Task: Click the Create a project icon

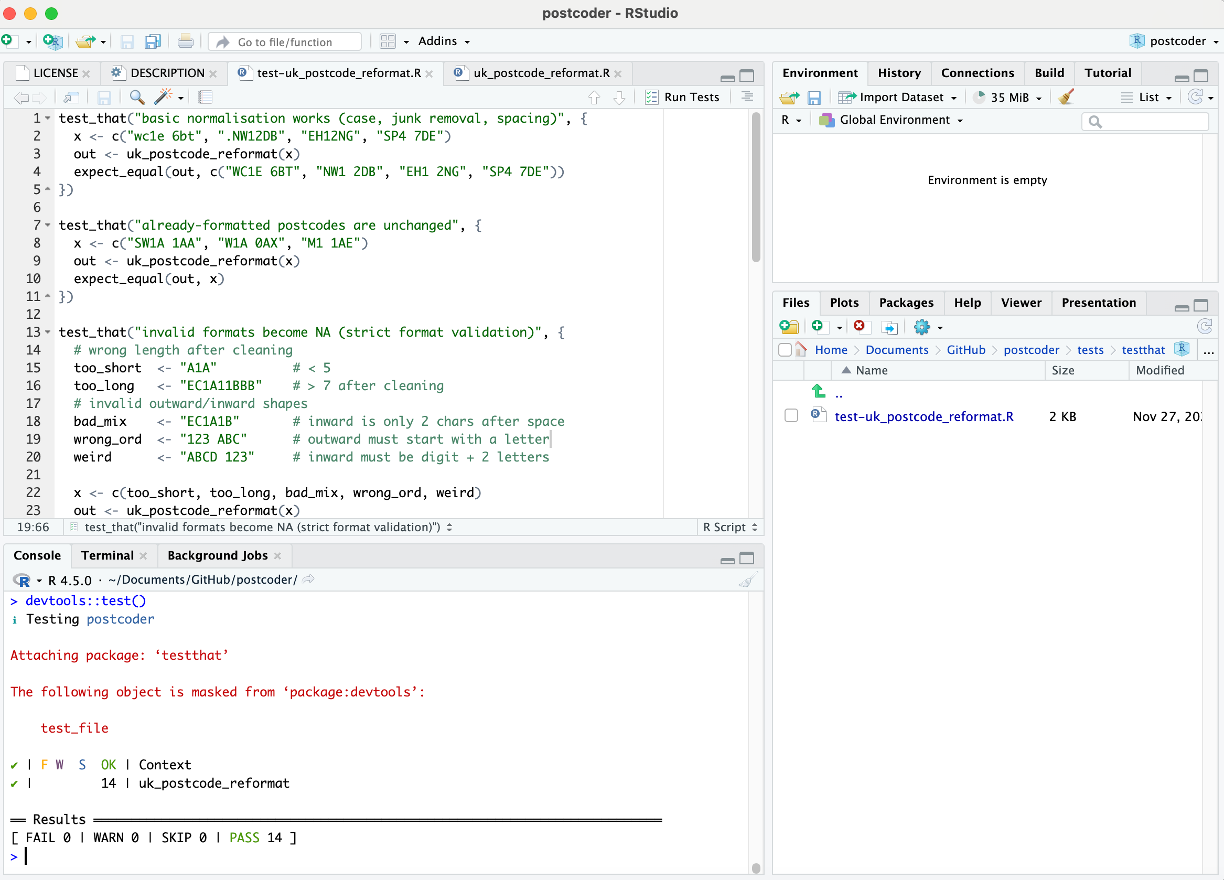Action: point(53,41)
